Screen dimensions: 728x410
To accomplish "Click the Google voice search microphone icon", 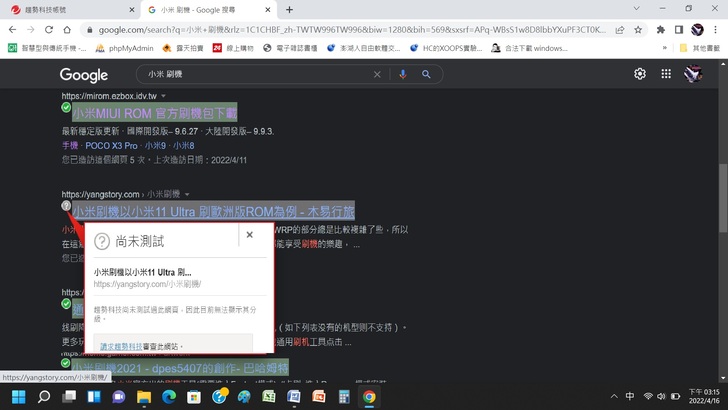I will tap(403, 74).
